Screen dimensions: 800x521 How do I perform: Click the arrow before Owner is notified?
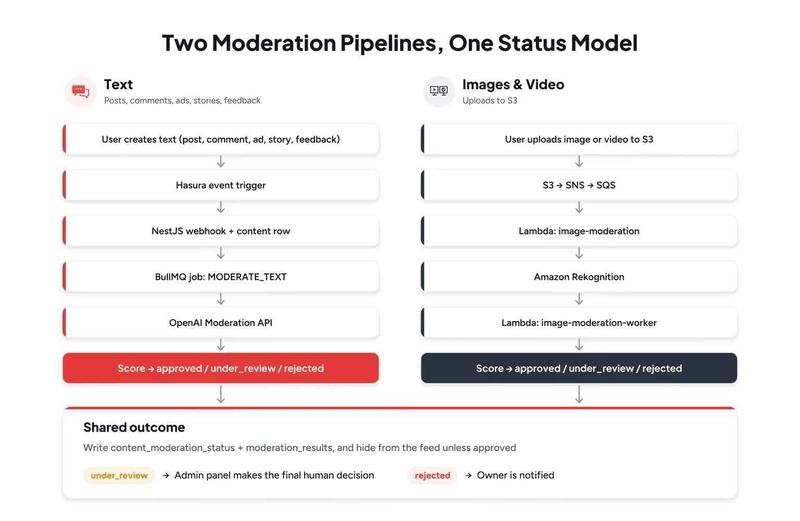pos(468,476)
